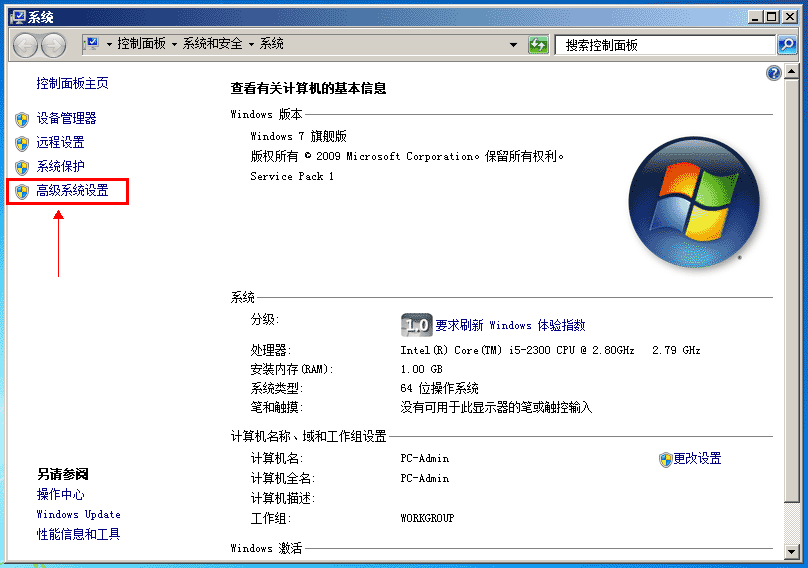
Task: Open 性能信息和工具 link
Action: [x=78, y=534]
